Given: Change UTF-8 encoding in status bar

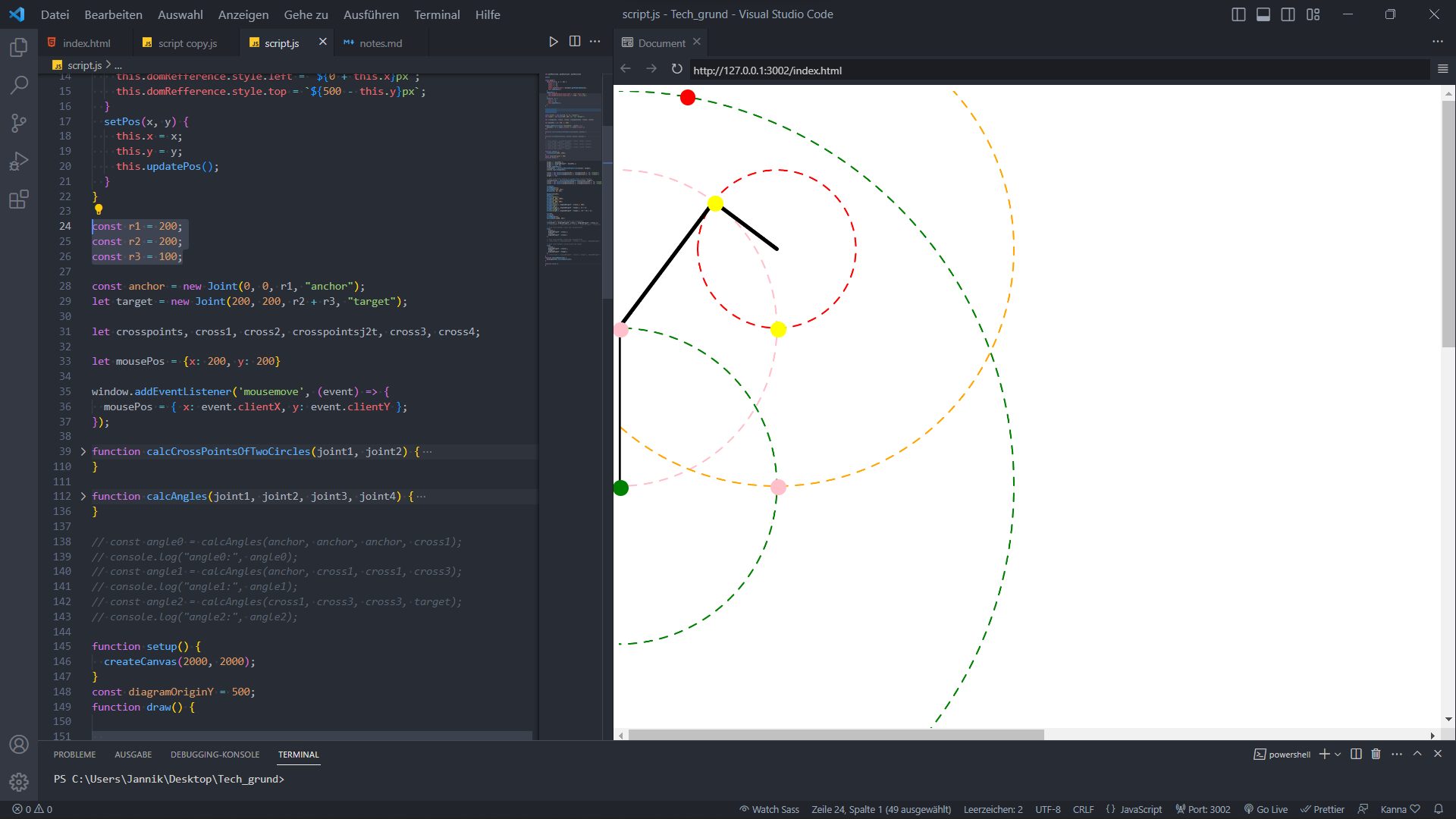Looking at the screenshot, I should [1048, 809].
